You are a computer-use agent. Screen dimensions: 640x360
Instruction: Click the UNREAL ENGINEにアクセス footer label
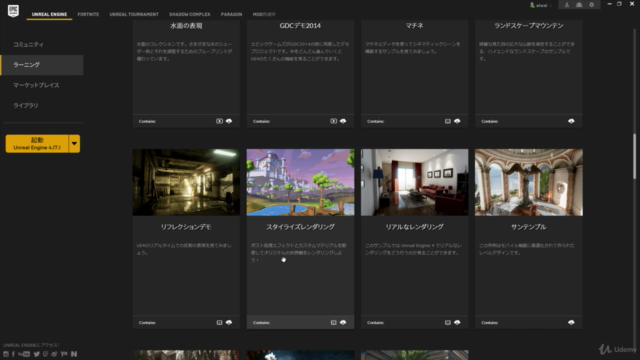[31, 345]
